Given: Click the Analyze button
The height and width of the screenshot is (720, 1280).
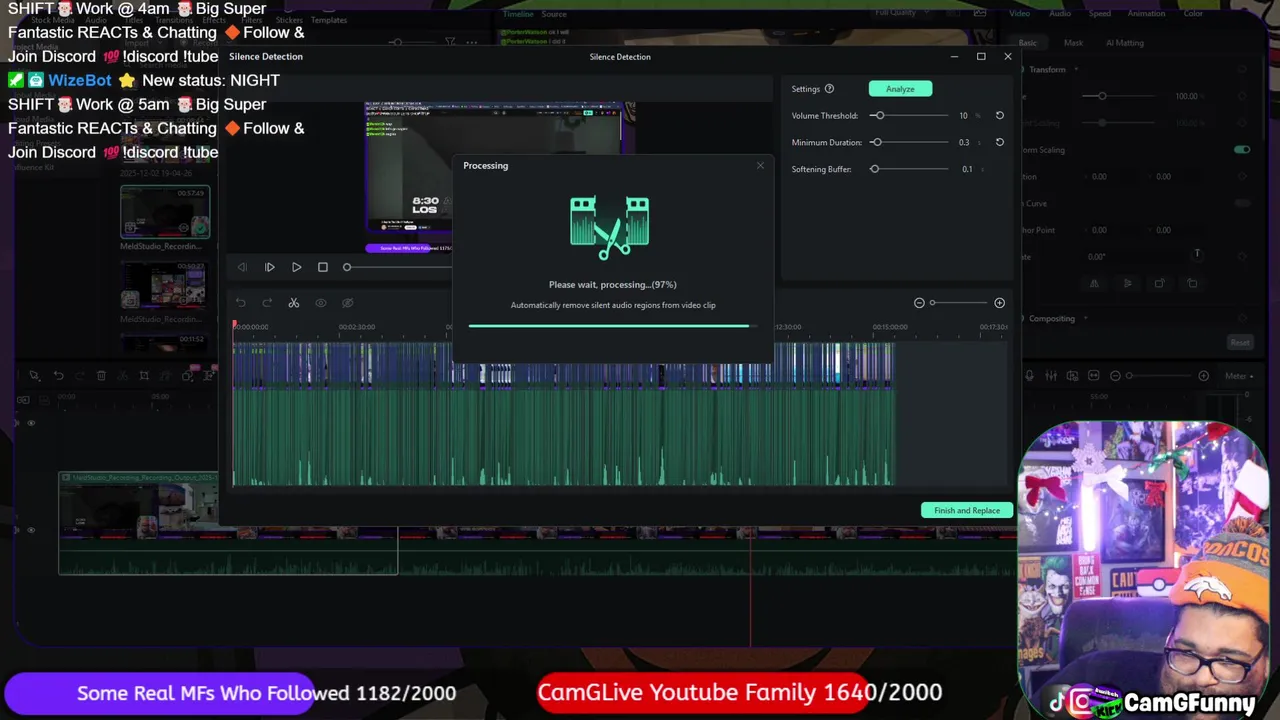Looking at the screenshot, I should point(900,89).
